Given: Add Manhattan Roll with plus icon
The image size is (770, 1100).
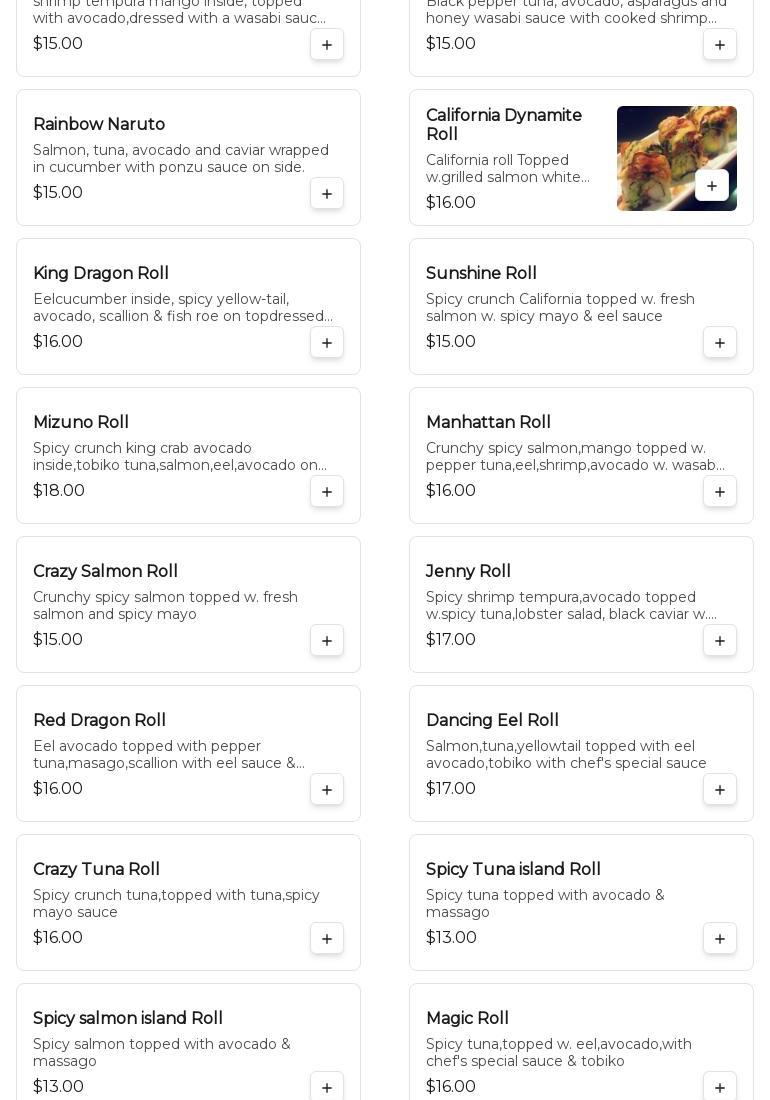Looking at the screenshot, I should (720, 492).
